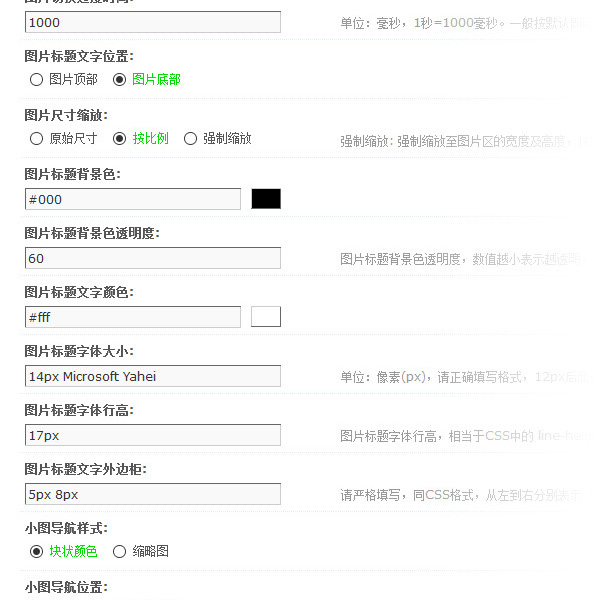This screenshot has width=600, height=600.
Task: Click the 强制缩放 label text
Action: [x=227, y=139]
